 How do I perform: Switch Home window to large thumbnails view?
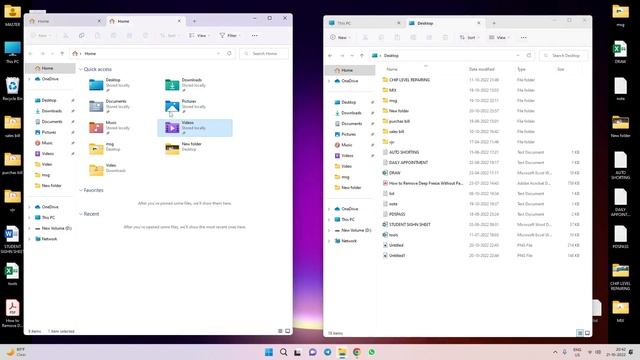pos(287,331)
